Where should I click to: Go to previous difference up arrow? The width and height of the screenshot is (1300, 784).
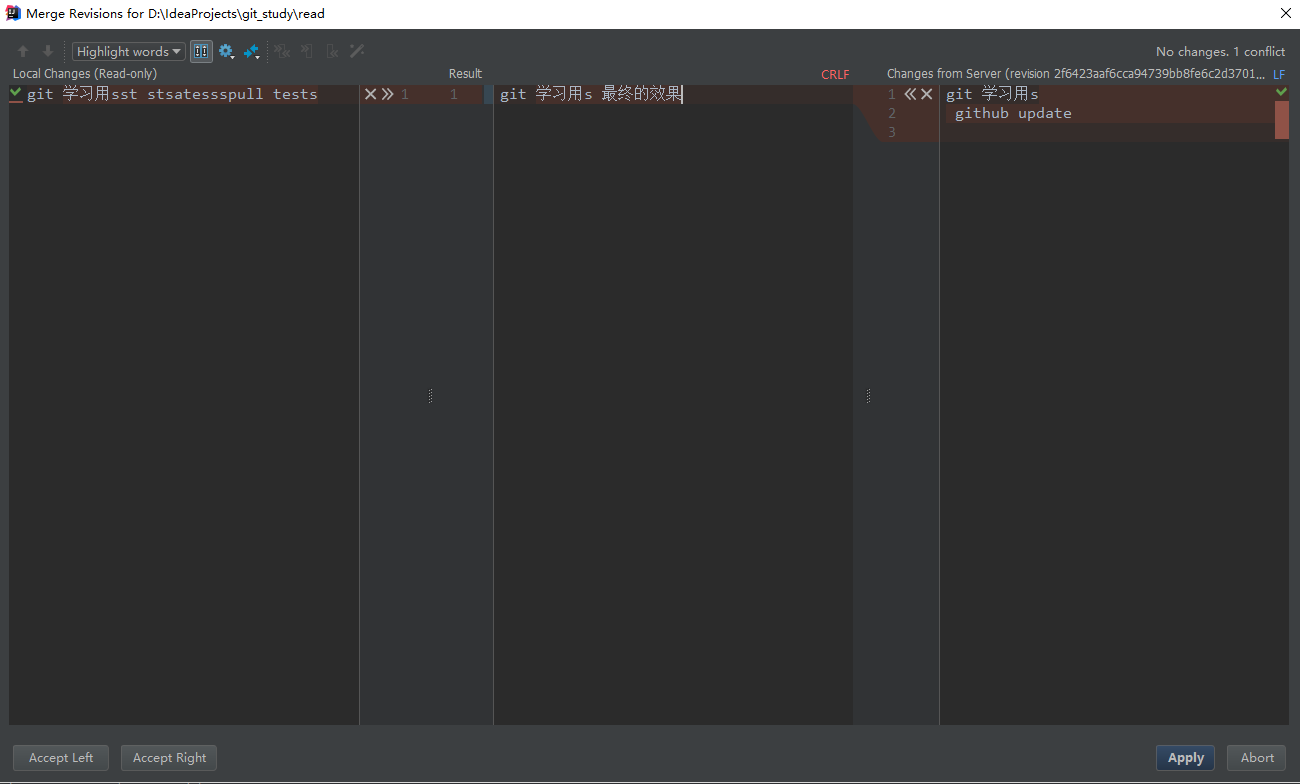(23, 51)
